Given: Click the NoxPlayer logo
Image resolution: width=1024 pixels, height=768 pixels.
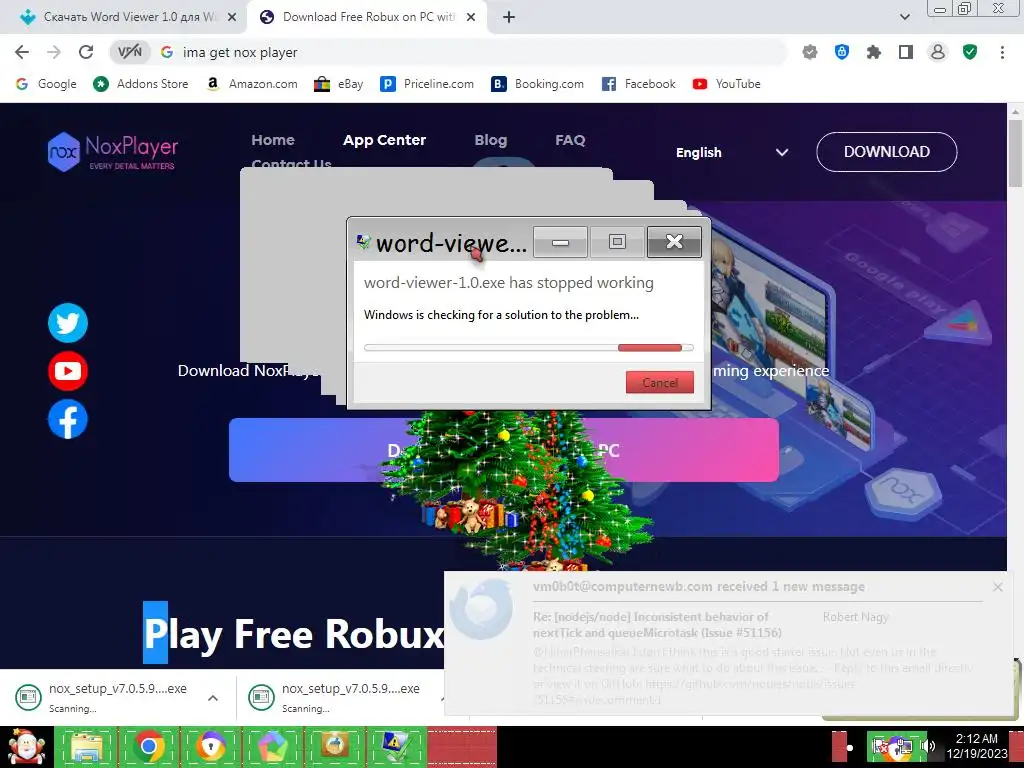Looking at the screenshot, I should coord(112,152).
